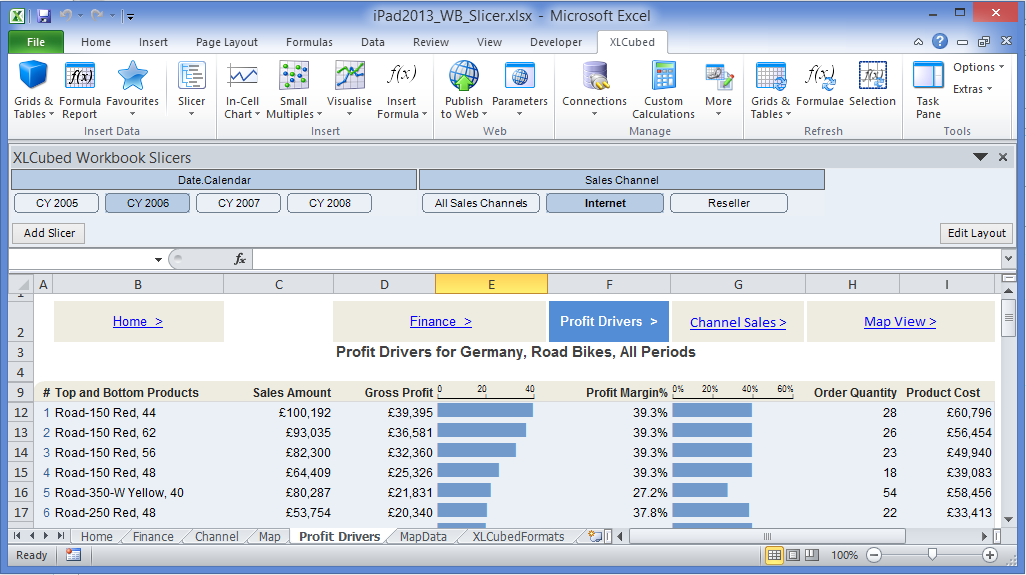Open the Visualise chart tool

click(349, 90)
